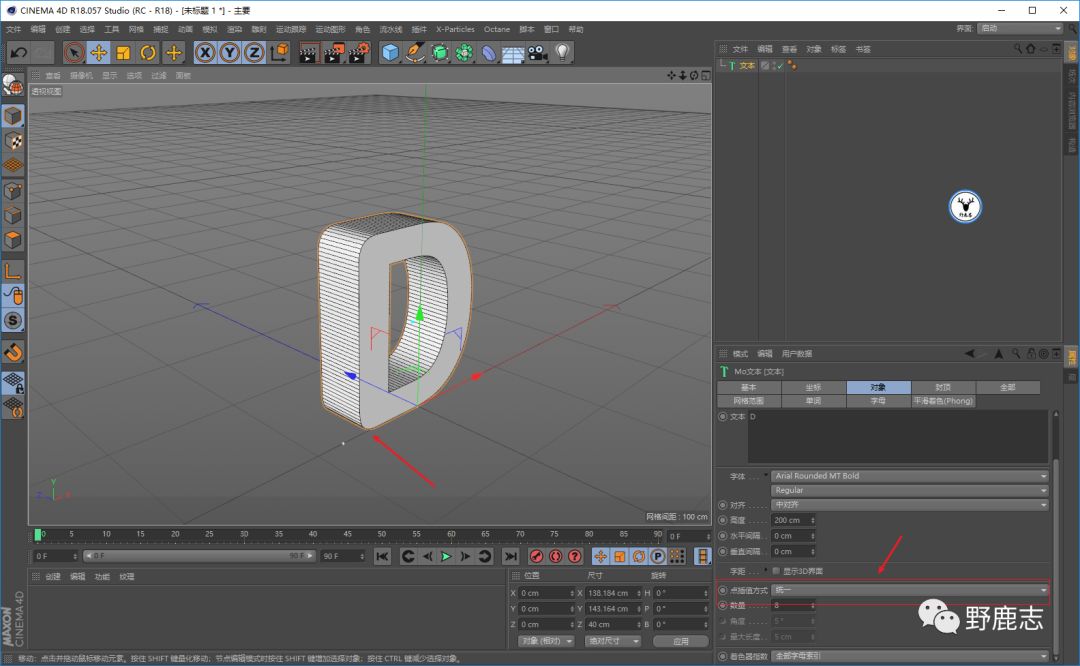Toggle viewport Solo S button

point(13,320)
